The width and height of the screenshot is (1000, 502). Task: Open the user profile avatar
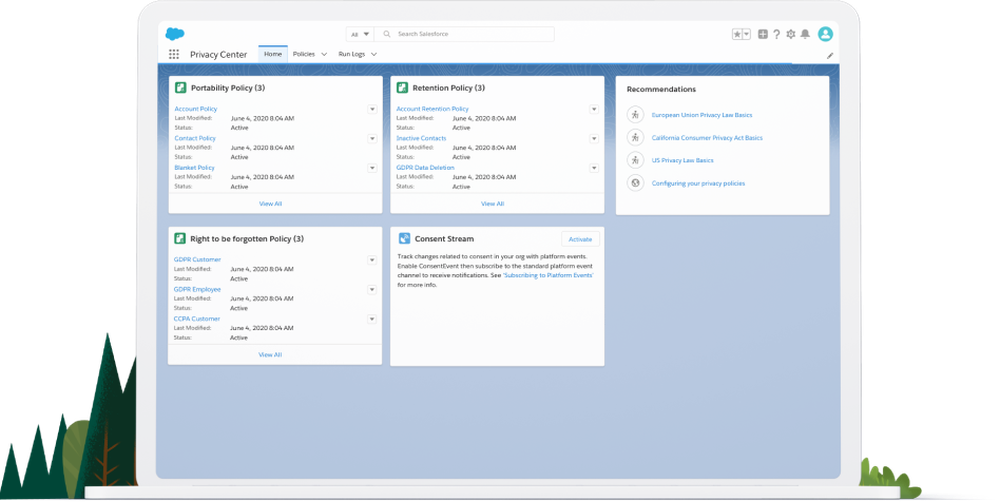[x=825, y=34]
